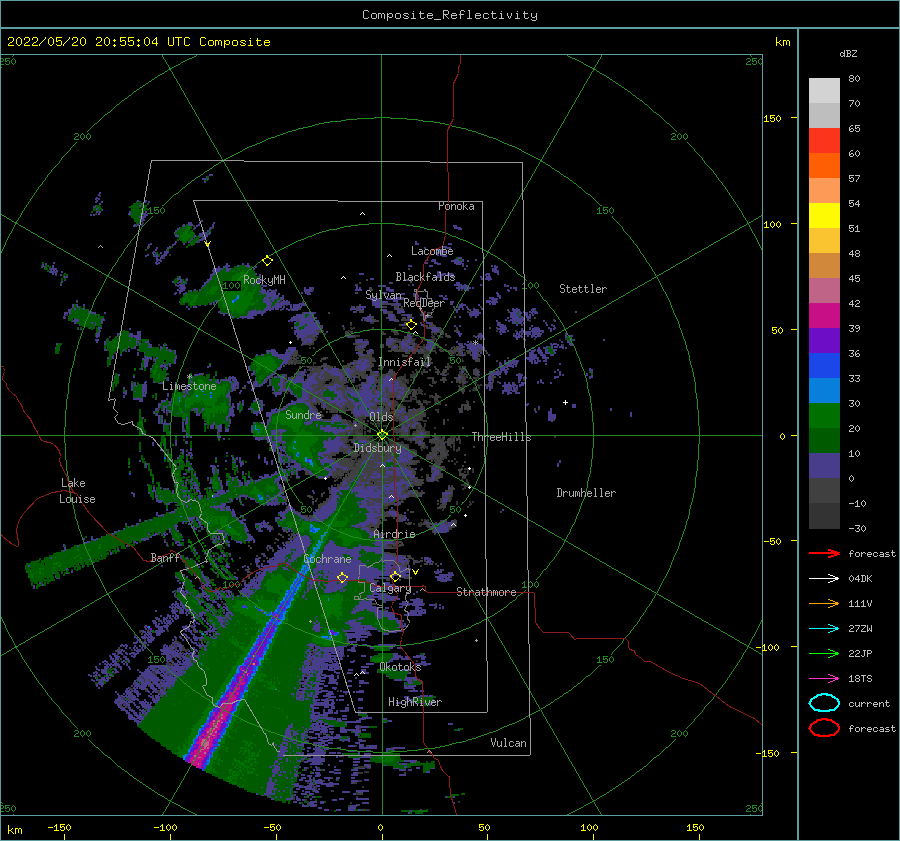The image size is (900, 841).
Task: Click the yellow radar-site diamond at Olds
Action: [382, 435]
